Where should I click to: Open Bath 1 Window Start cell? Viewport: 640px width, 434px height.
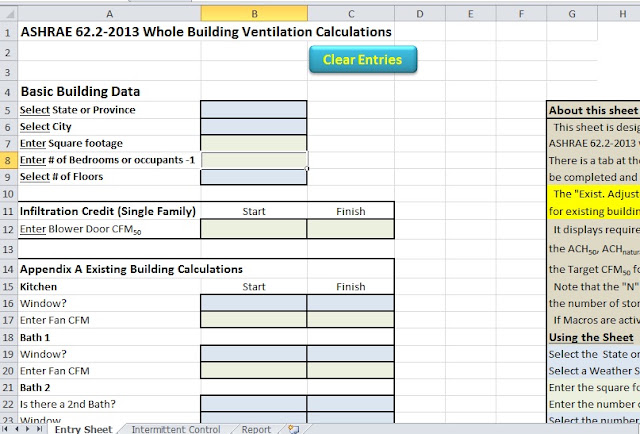(x=254, y=354)
